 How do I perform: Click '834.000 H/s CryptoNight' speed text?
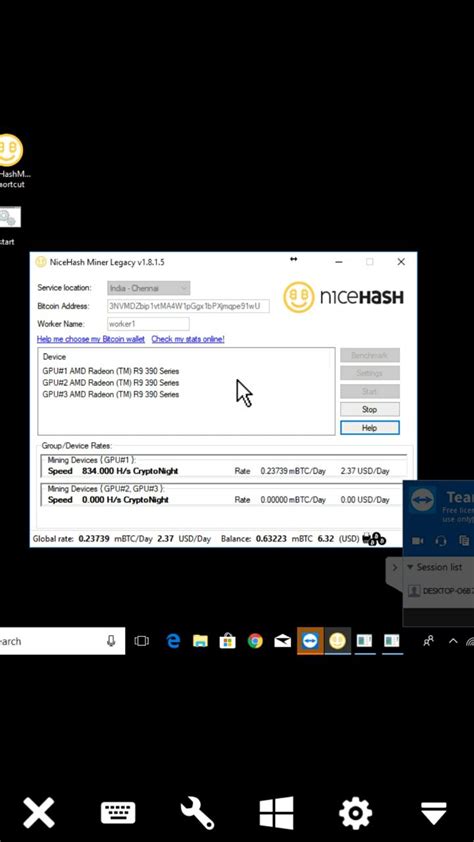(130, 471)
